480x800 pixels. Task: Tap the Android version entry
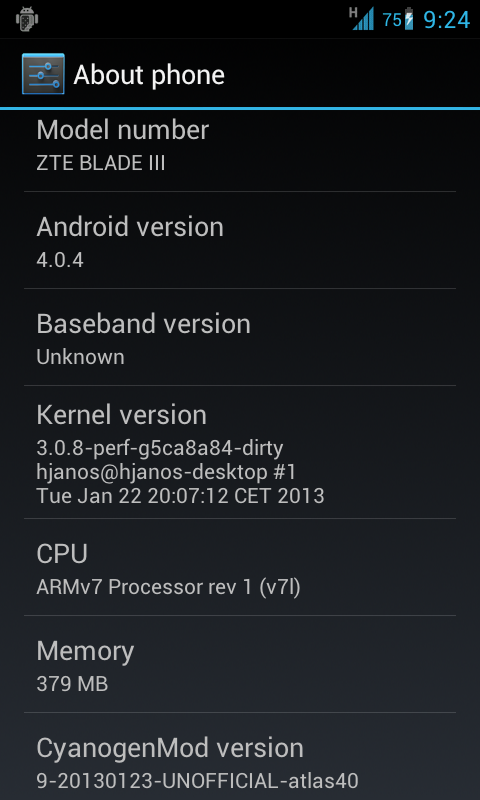coord(240,240)
